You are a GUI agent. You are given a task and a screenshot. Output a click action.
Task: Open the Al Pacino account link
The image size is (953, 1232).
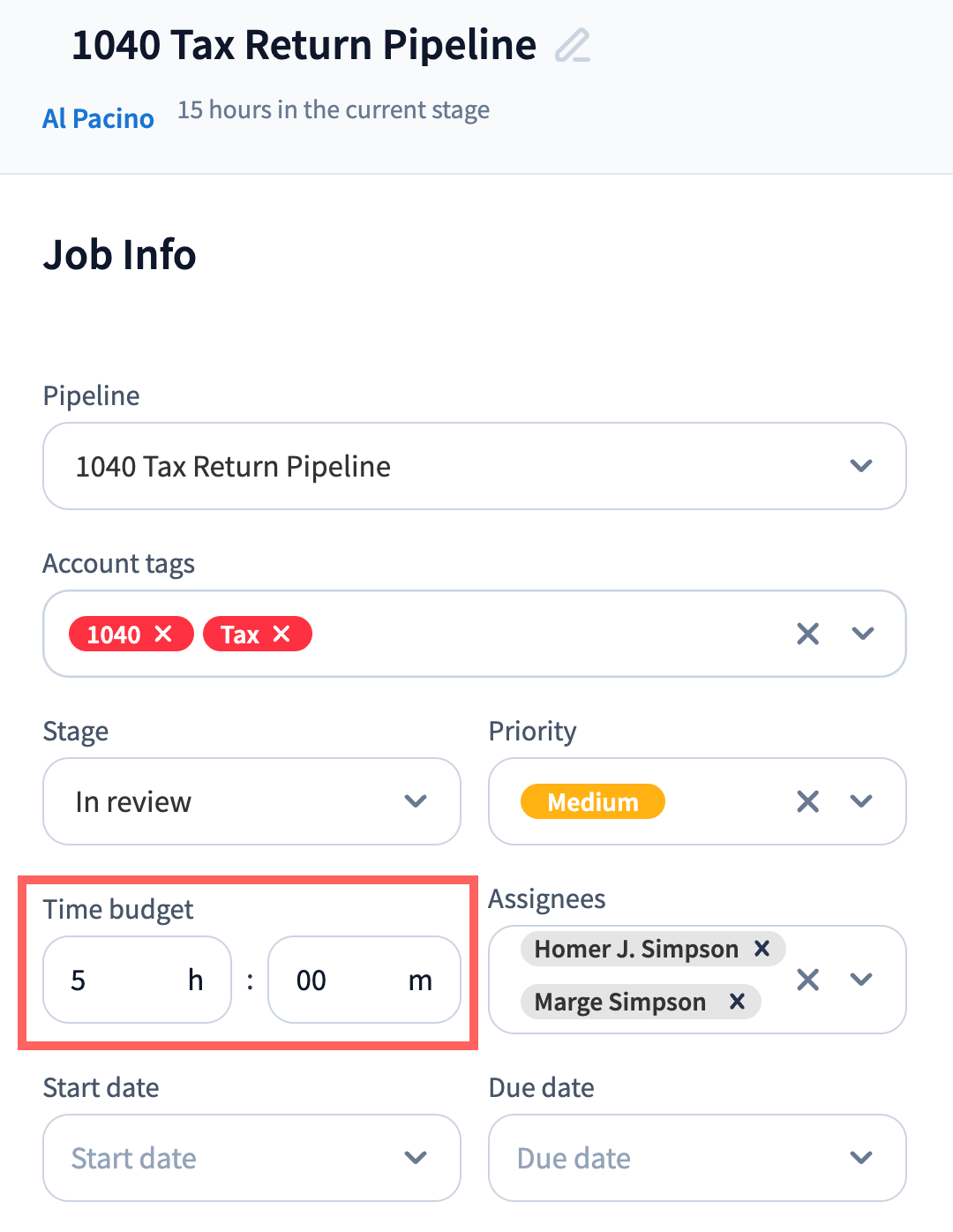(x=98, y=118)
